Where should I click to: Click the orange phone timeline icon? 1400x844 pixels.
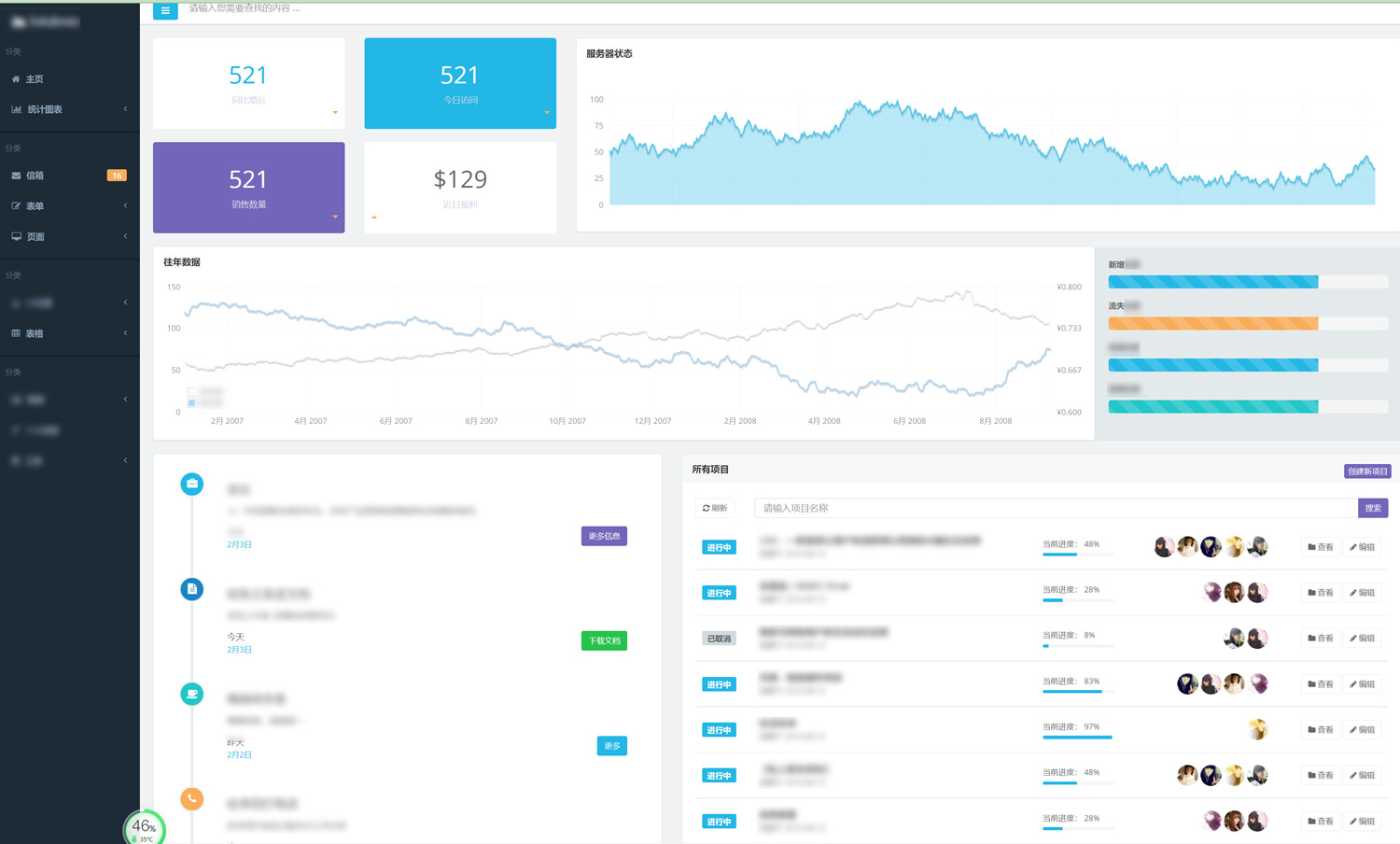192,798
